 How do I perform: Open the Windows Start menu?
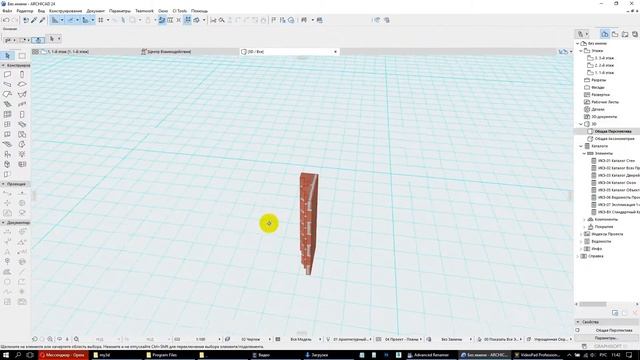(6, 355)
